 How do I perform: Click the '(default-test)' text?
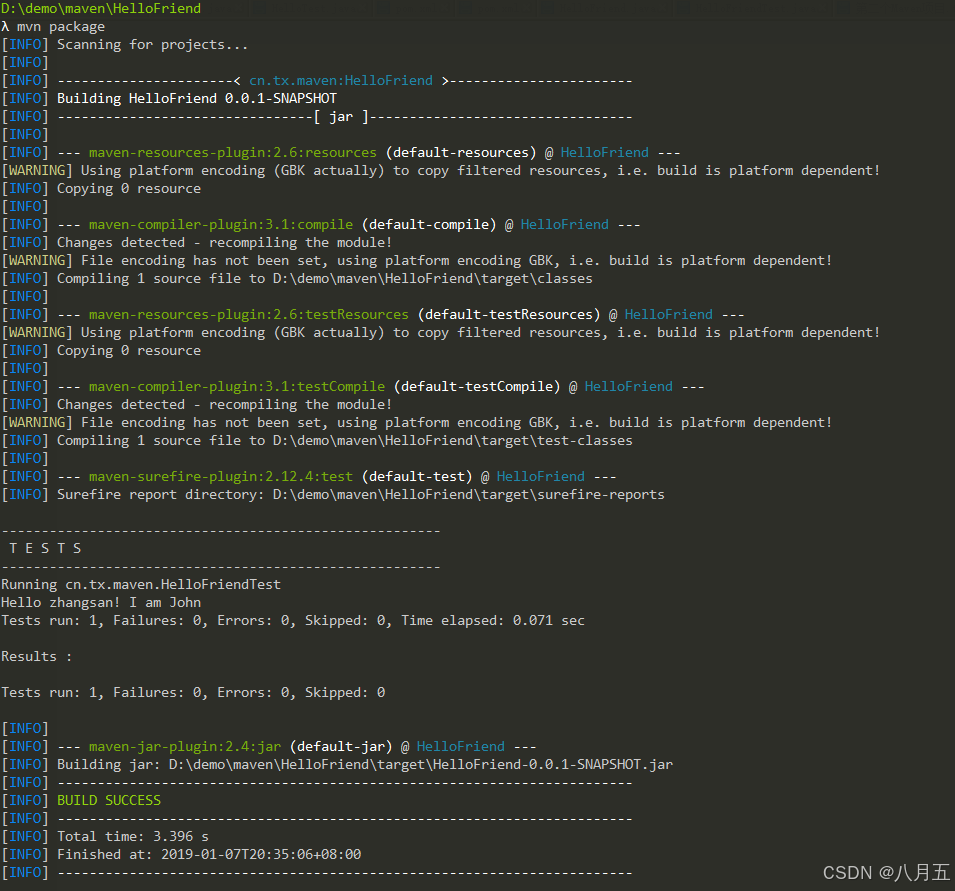417,476
